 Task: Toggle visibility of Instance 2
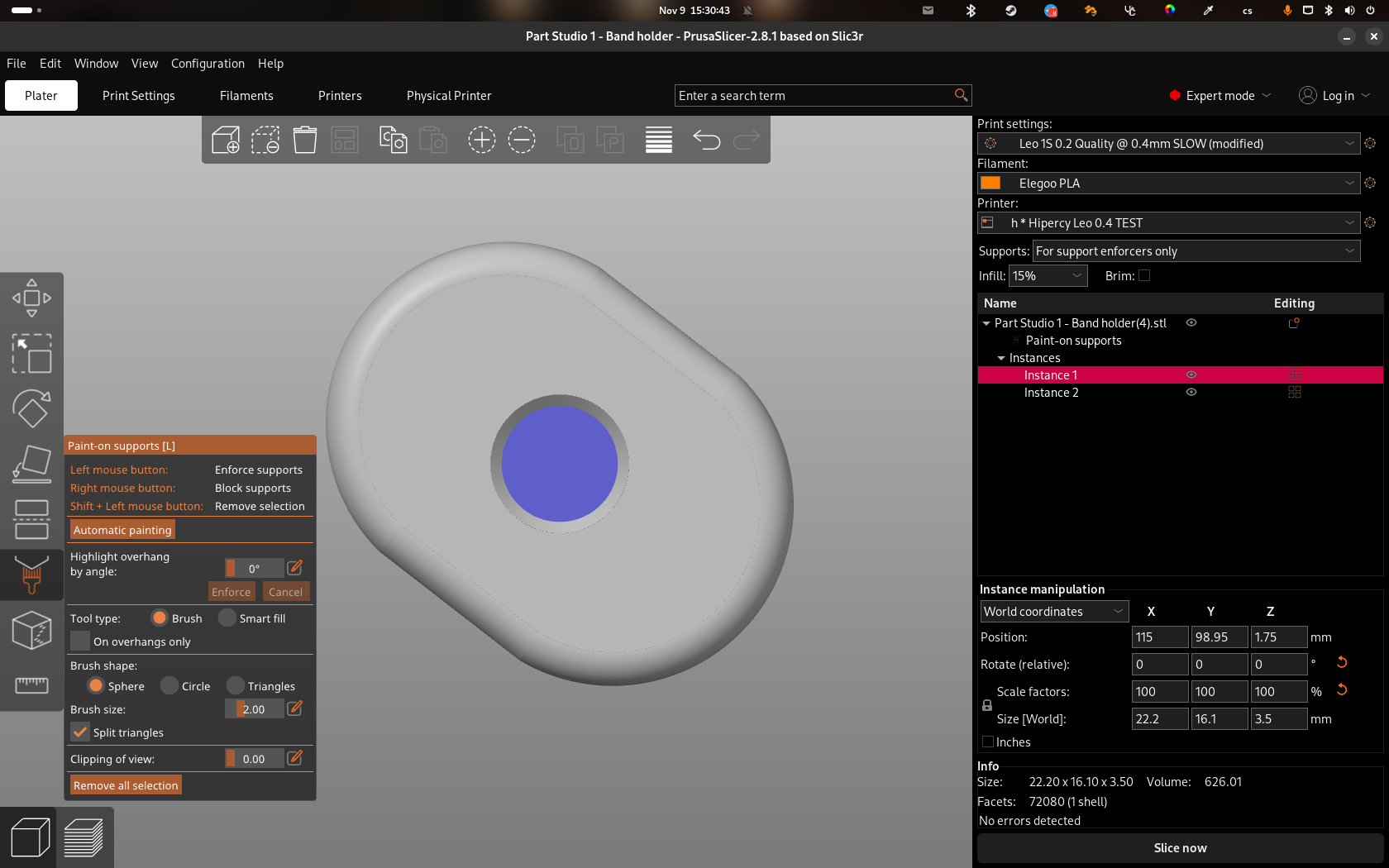coord(1191,392)
